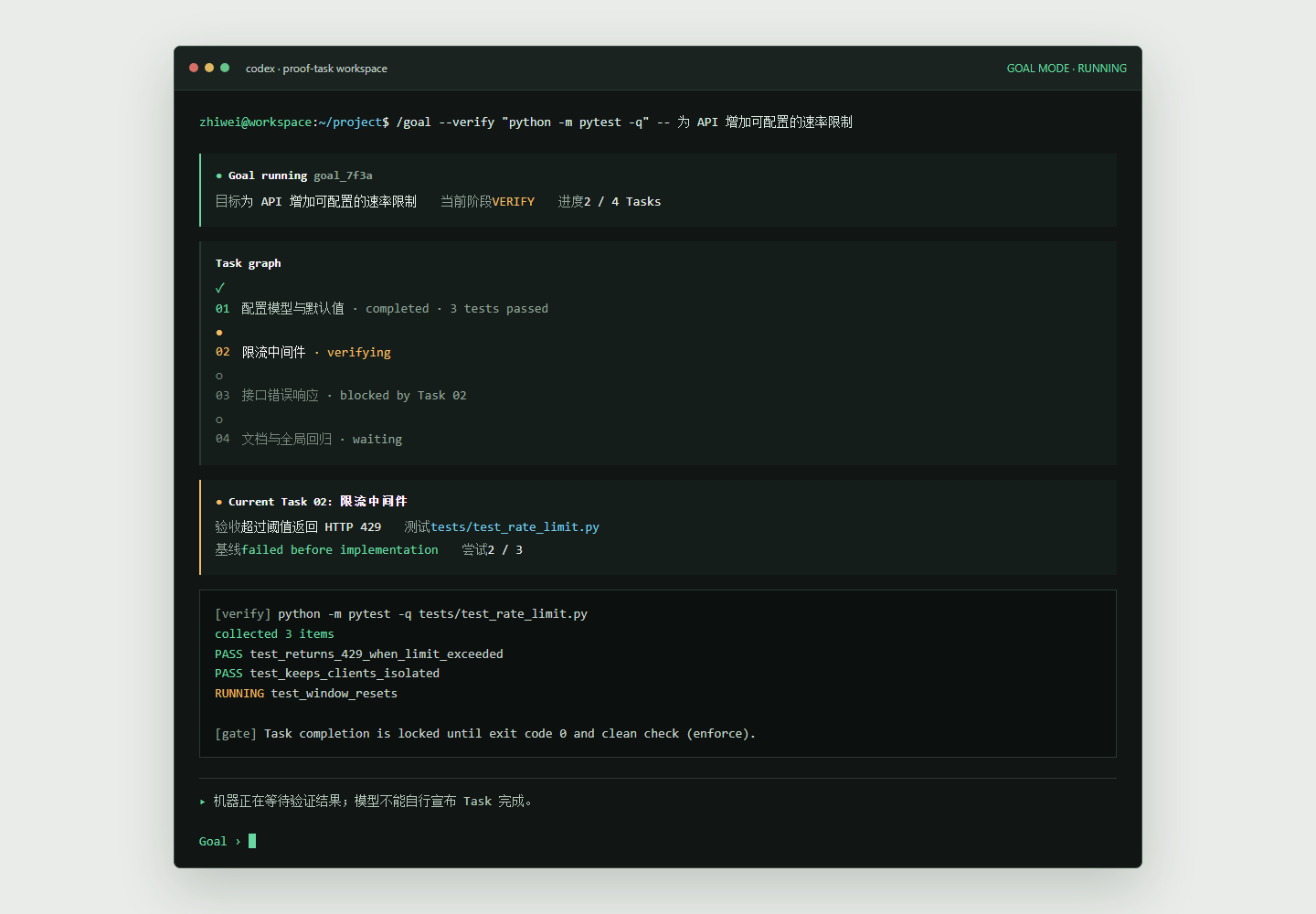Click the yellow minimize window dot

point(209,68)
